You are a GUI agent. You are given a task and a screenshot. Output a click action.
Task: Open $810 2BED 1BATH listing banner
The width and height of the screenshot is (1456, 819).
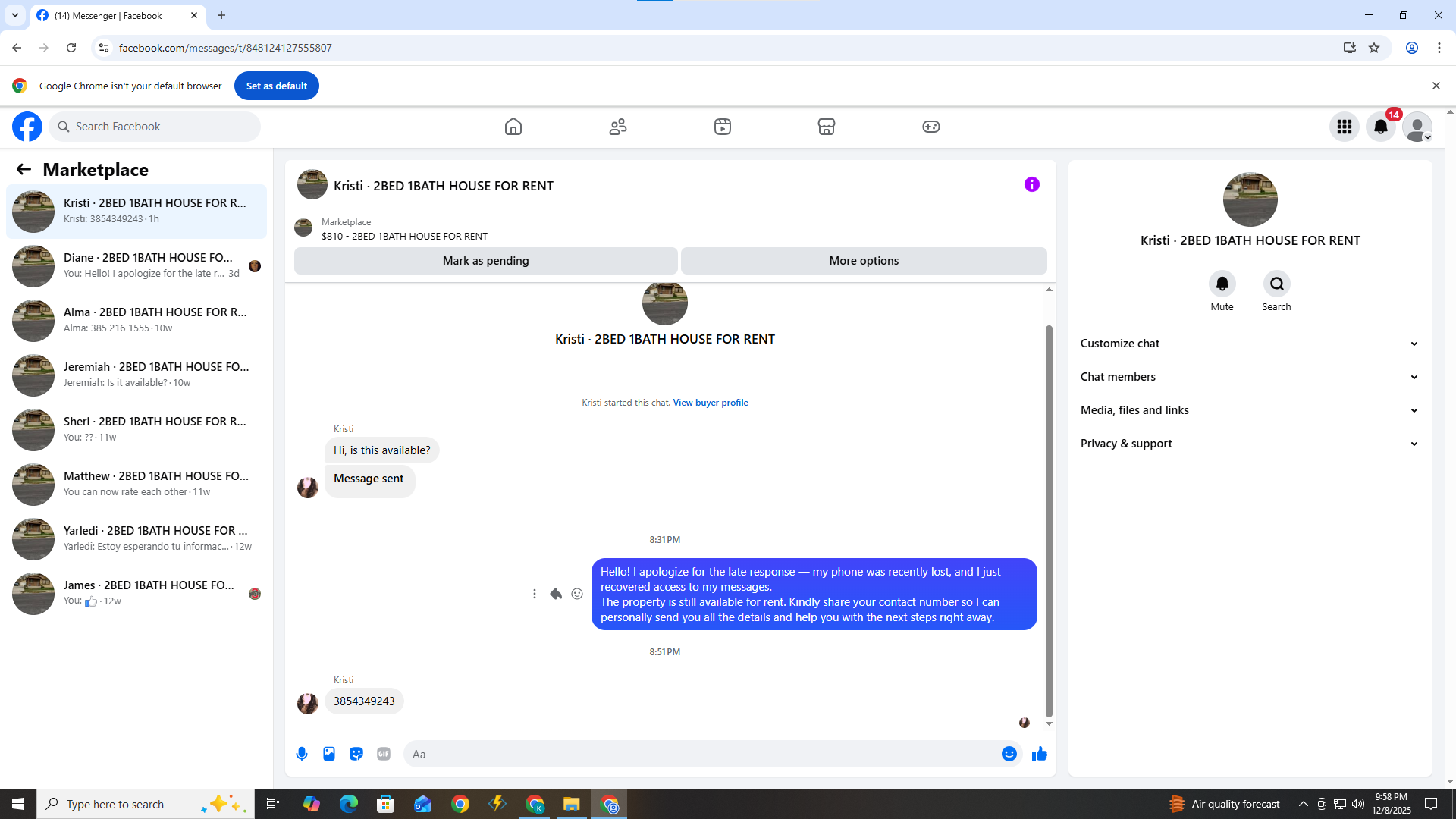(x=670, y=228)
